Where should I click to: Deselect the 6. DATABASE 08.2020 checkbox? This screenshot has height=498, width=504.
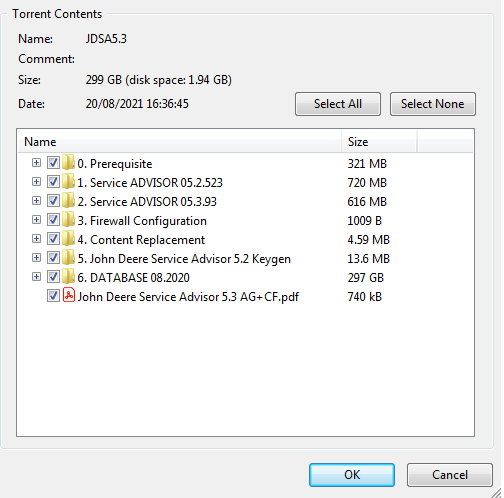(x=53, y=277)
